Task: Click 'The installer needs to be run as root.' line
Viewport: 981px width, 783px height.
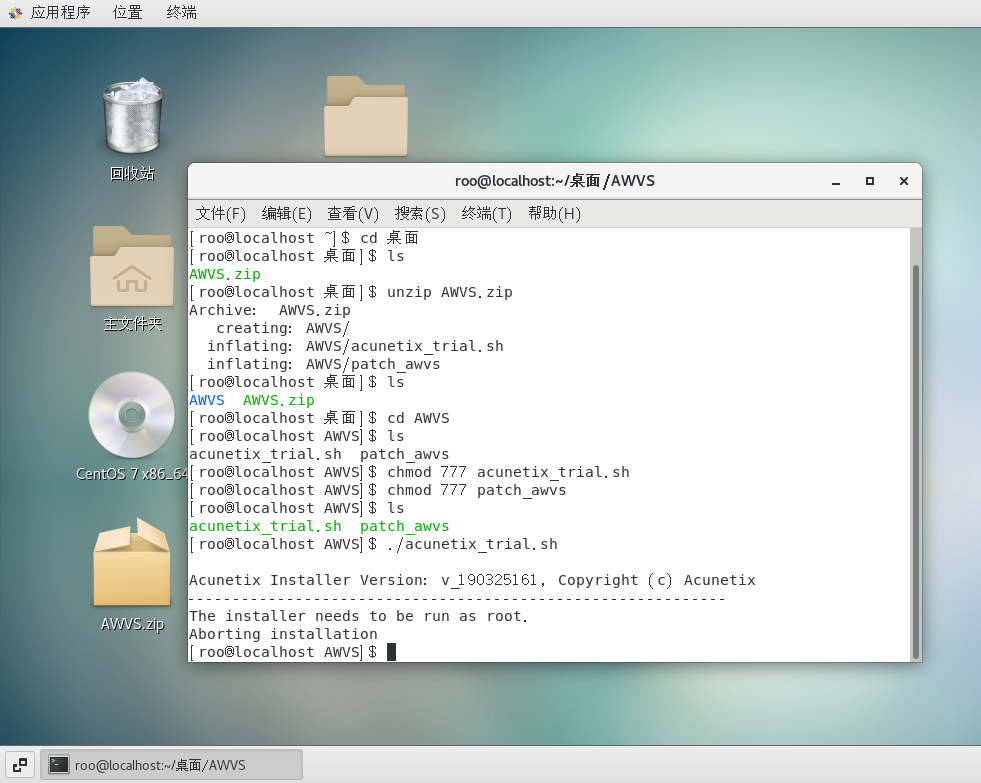Action: (x=358, y=616)
